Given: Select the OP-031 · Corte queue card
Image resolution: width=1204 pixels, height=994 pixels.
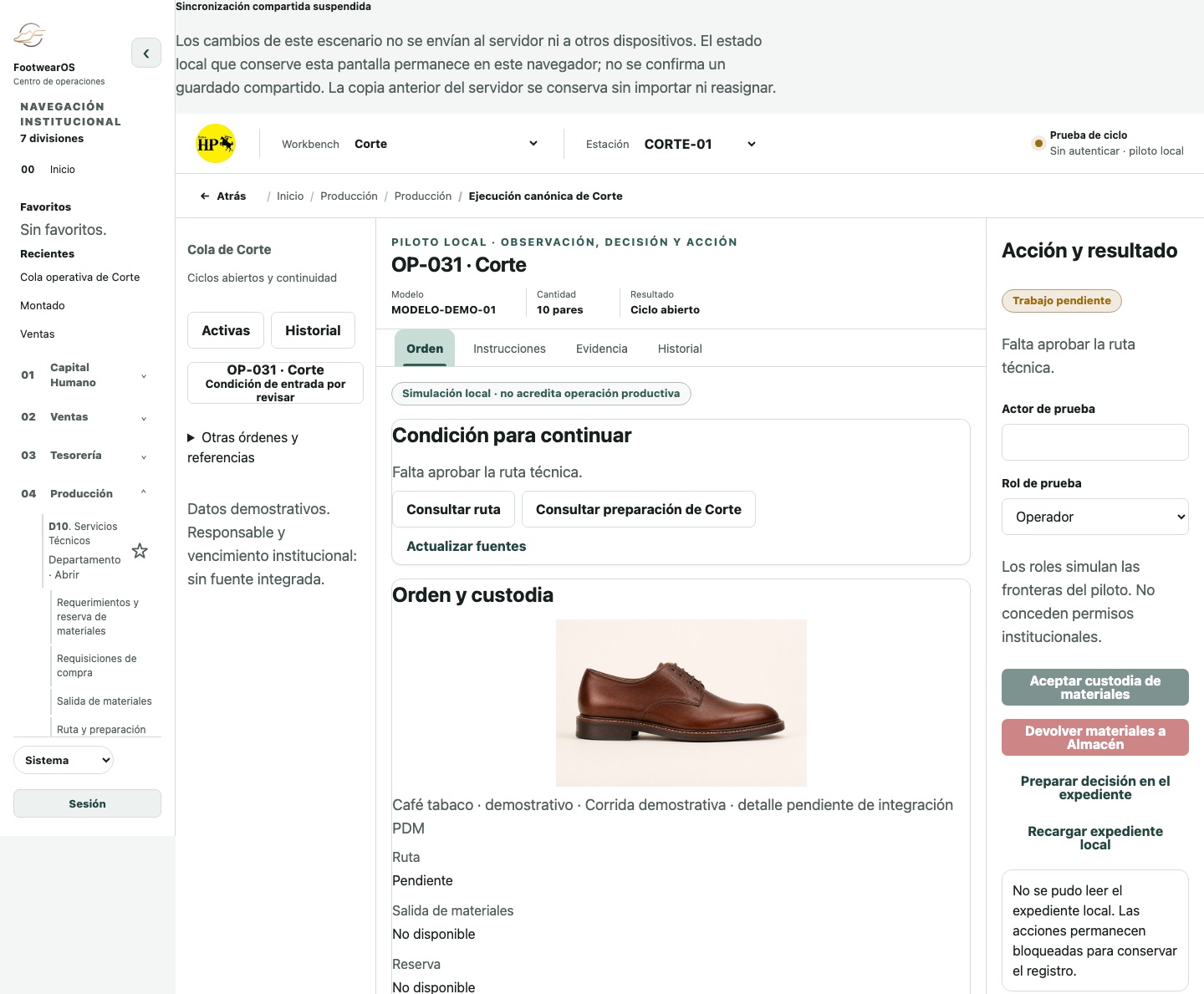Looking at the screenshot, I should click(x=275, y=383).
